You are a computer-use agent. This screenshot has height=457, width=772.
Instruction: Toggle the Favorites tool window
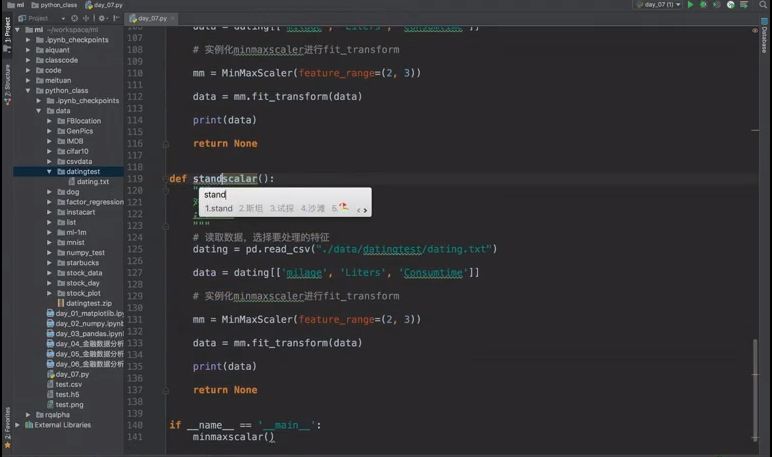pos(7,427)
